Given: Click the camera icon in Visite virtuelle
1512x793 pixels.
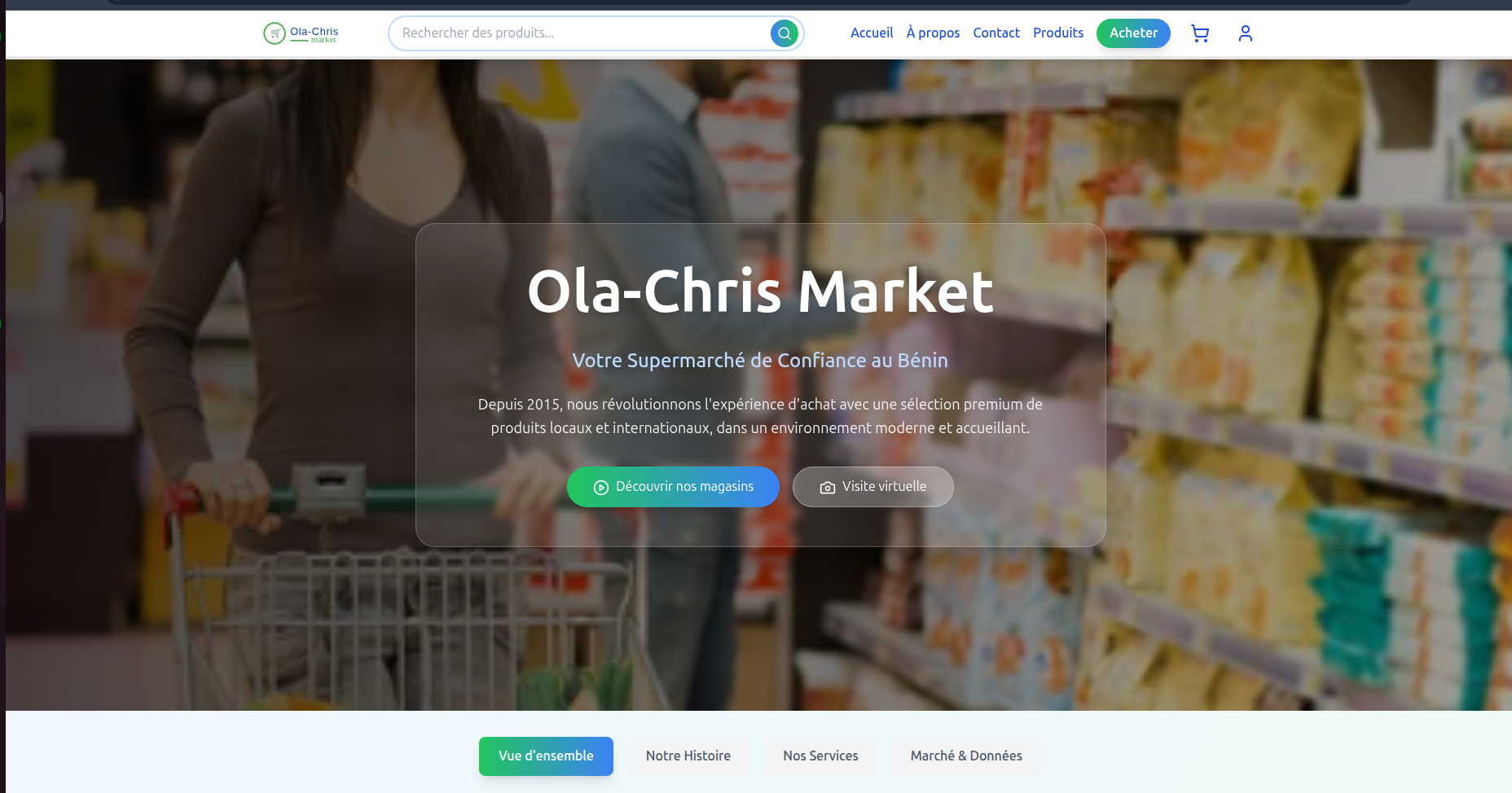Looking at the screenshot, I should (x=828, y=488).
